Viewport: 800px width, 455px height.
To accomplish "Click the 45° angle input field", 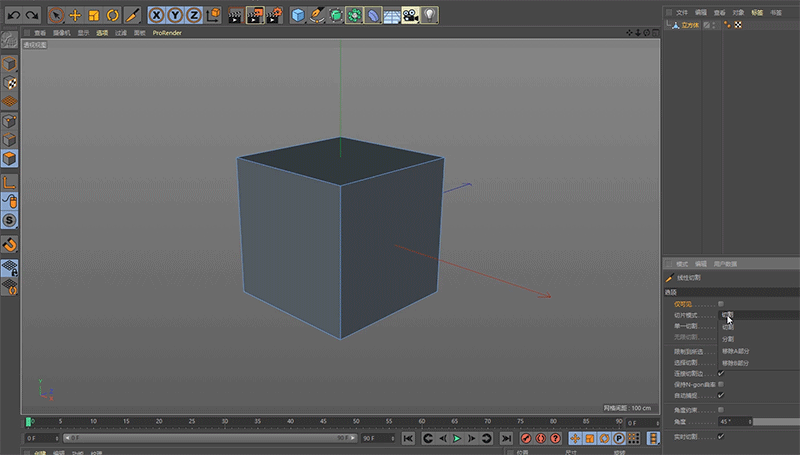I will 735,422.
